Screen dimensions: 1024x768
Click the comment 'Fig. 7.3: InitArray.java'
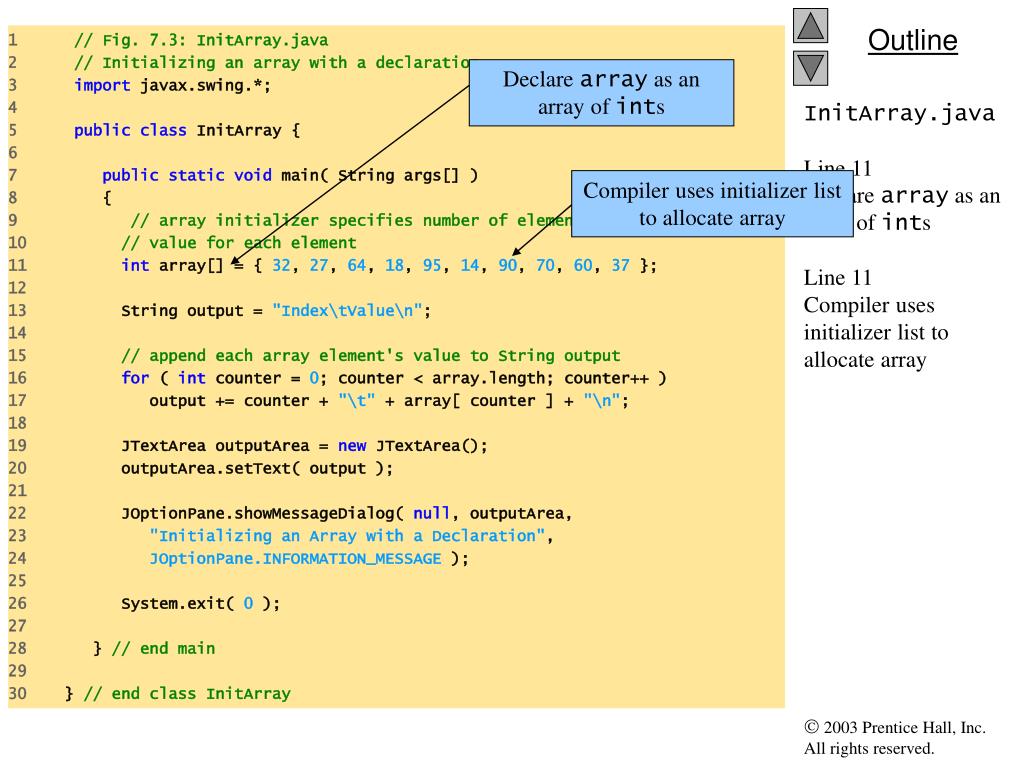click(x=201, y=40)
